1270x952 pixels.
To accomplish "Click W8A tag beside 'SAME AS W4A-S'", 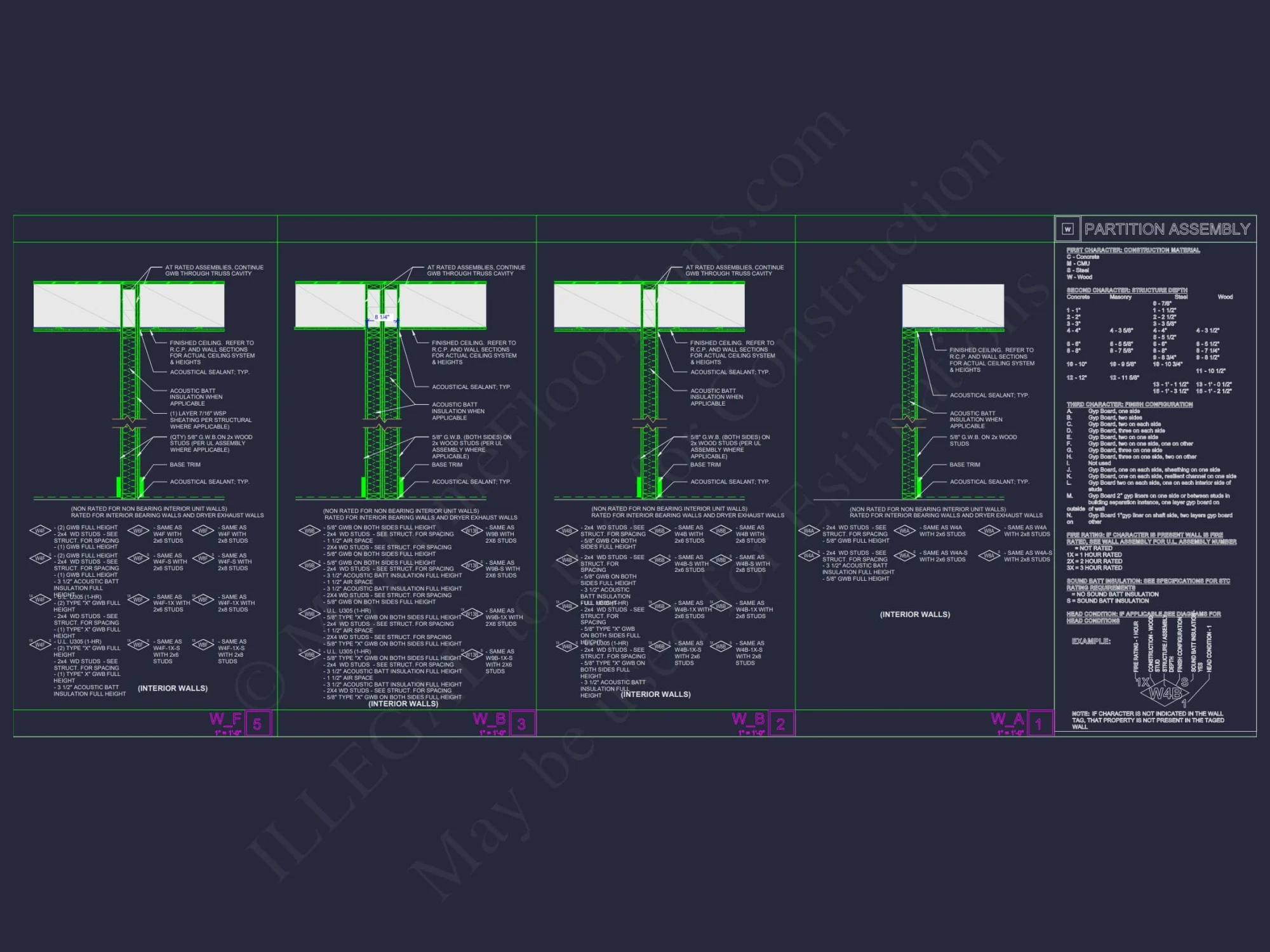I will 989,555.
